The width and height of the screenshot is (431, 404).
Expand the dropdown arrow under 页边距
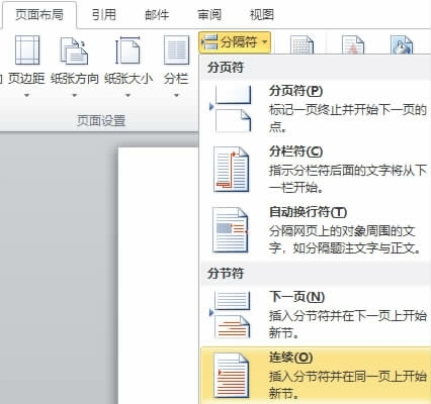point(27,95)
